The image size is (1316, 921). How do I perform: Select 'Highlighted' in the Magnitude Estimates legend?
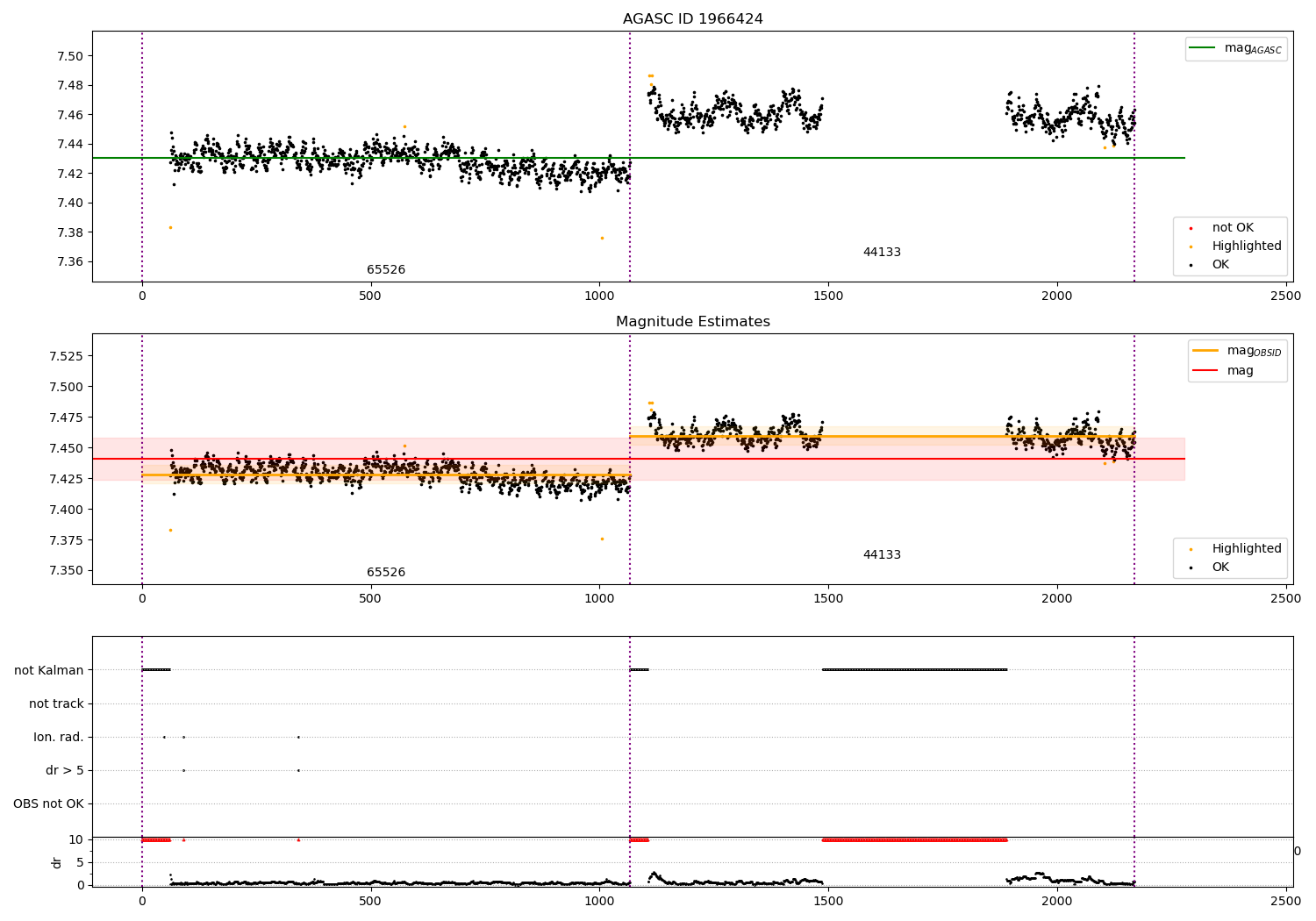(1247, 549)
